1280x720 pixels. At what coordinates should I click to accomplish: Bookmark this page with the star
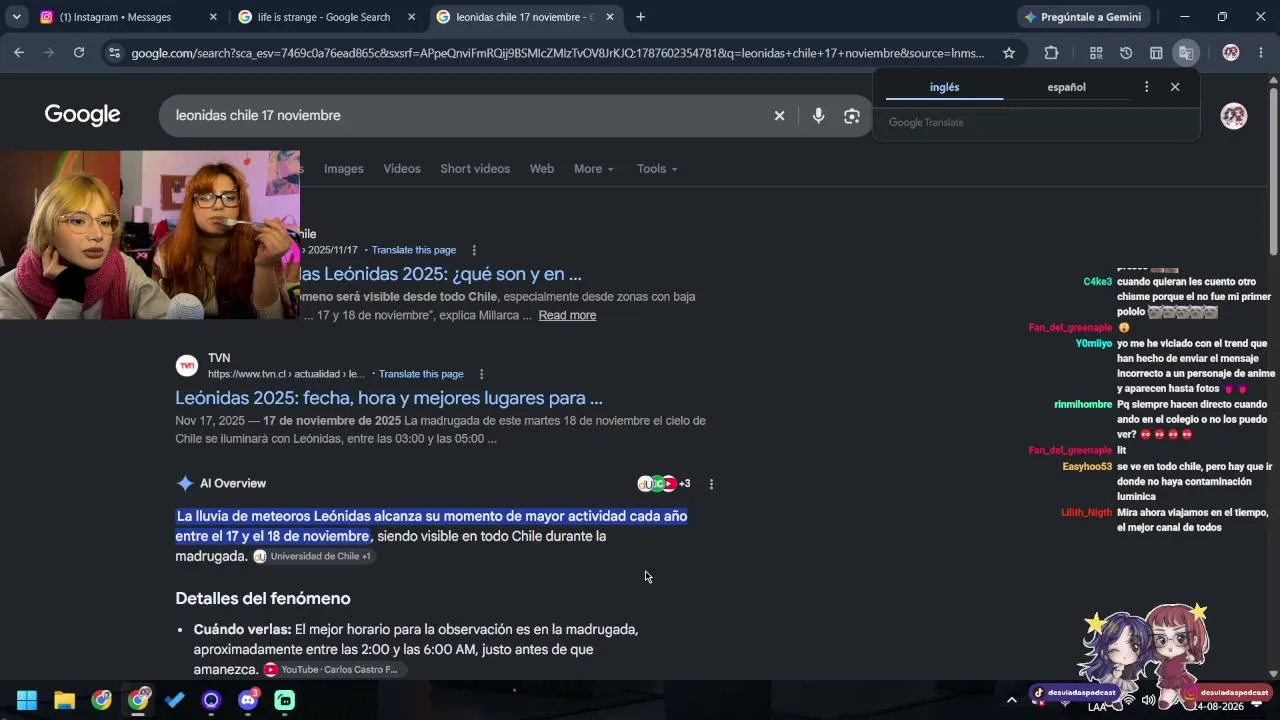click(x=1009, y=53)
